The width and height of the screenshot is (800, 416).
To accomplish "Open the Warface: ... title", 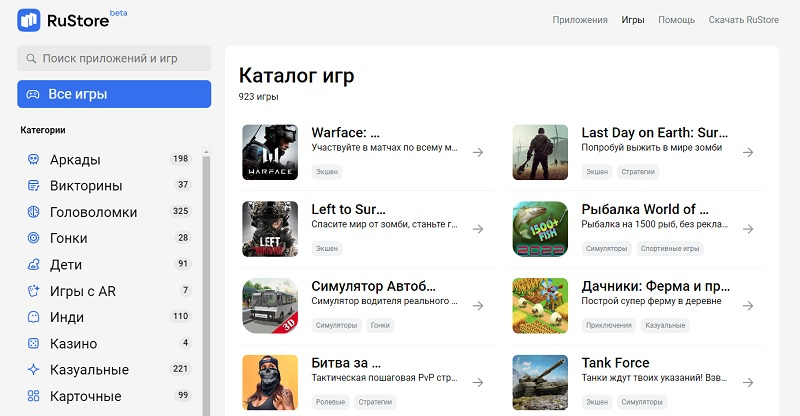I will click(x=345, y=133).
